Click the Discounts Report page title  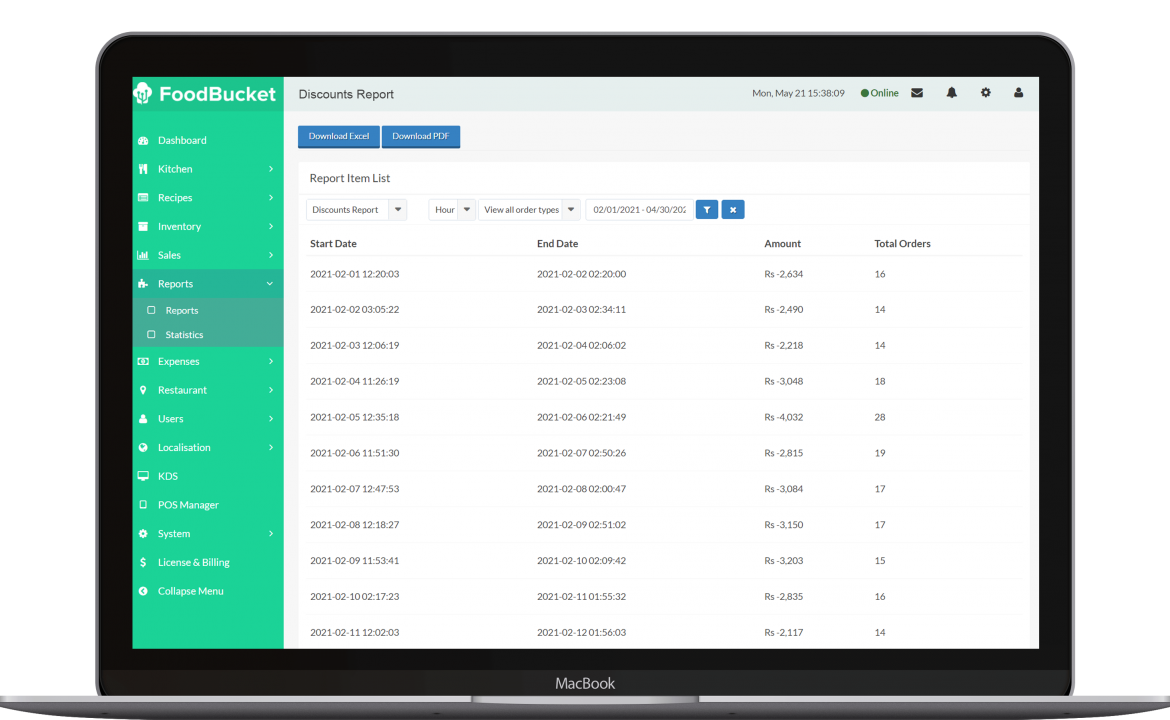346,95
